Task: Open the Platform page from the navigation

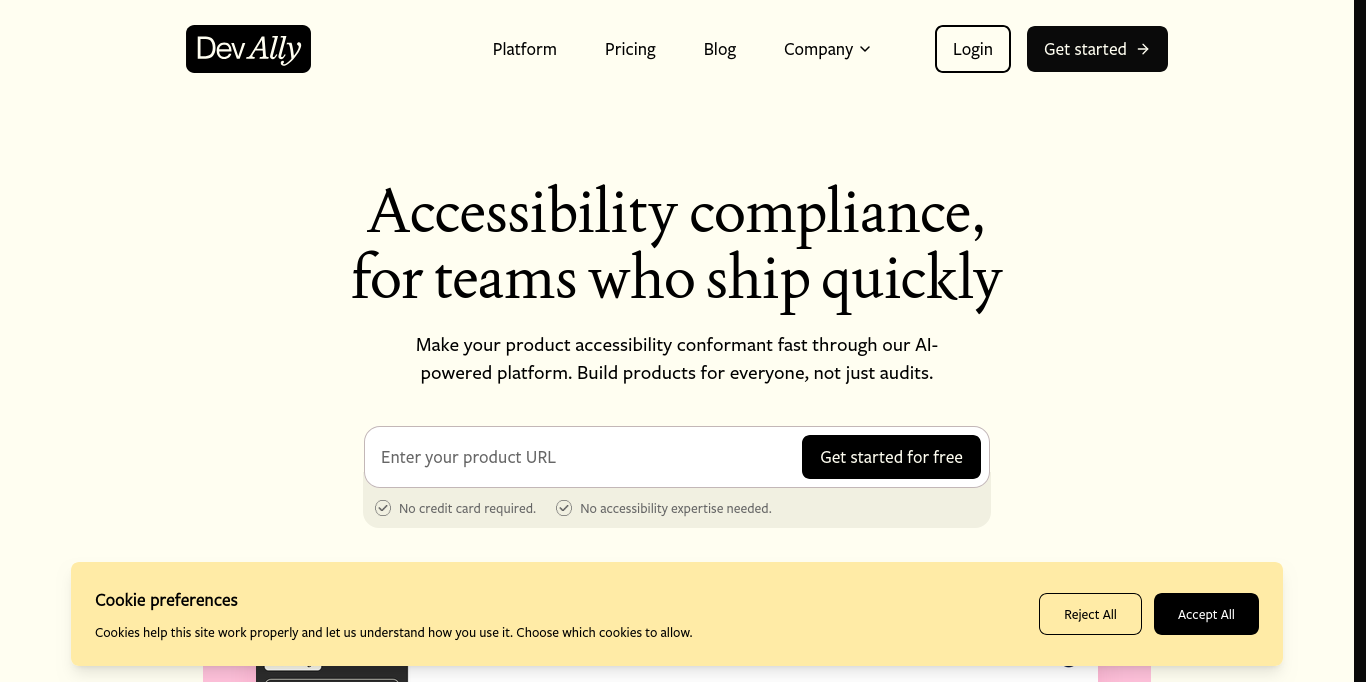Action: click(524, 49)
